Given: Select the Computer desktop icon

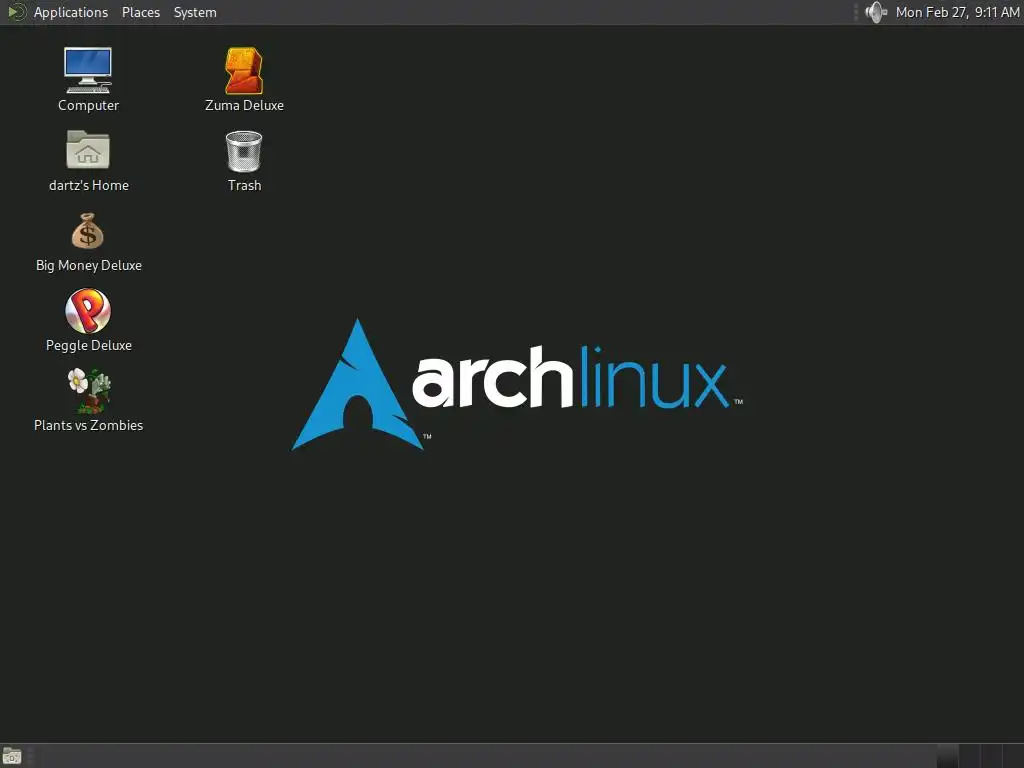Looking at the screenshot, I should (88, 71).
